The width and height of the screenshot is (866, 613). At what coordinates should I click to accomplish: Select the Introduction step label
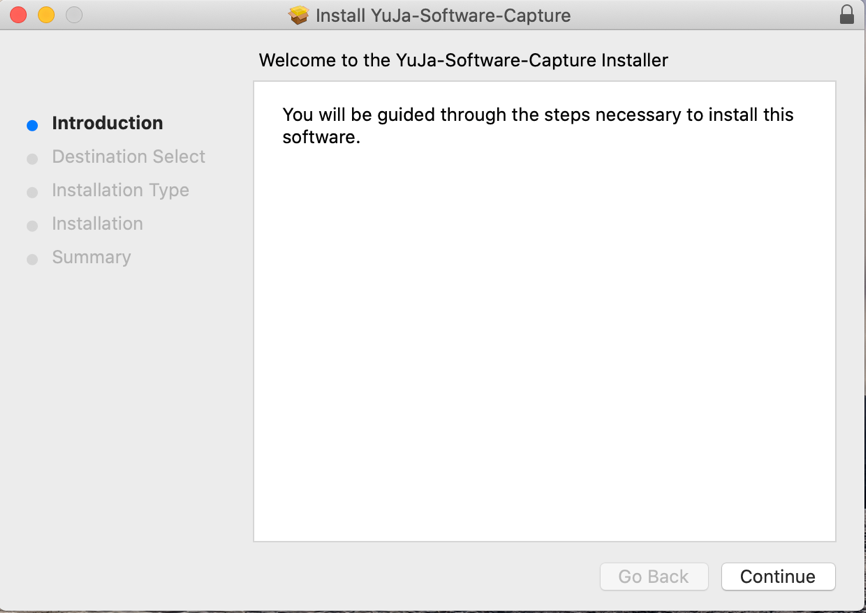tap(107, 123)
